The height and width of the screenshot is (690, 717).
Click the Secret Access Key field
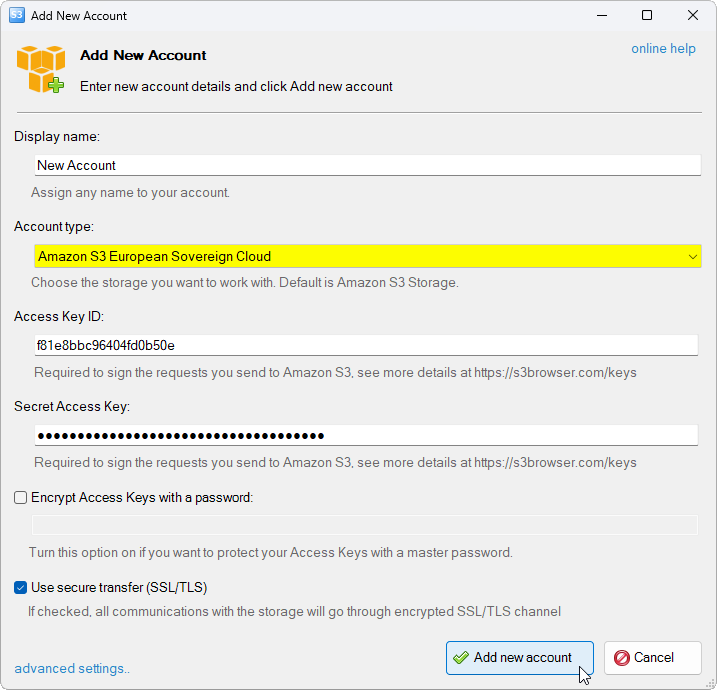(x=366, y=435)
